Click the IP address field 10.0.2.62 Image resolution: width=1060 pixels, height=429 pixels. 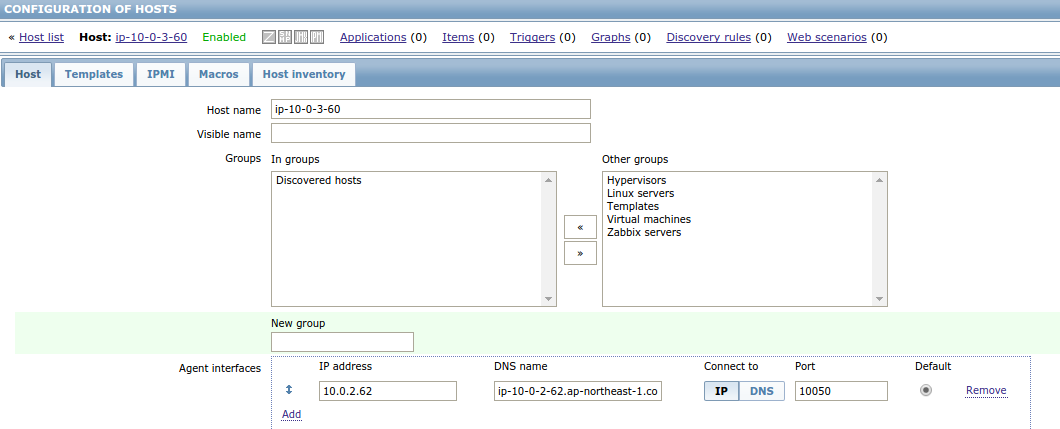pos(388,391)
